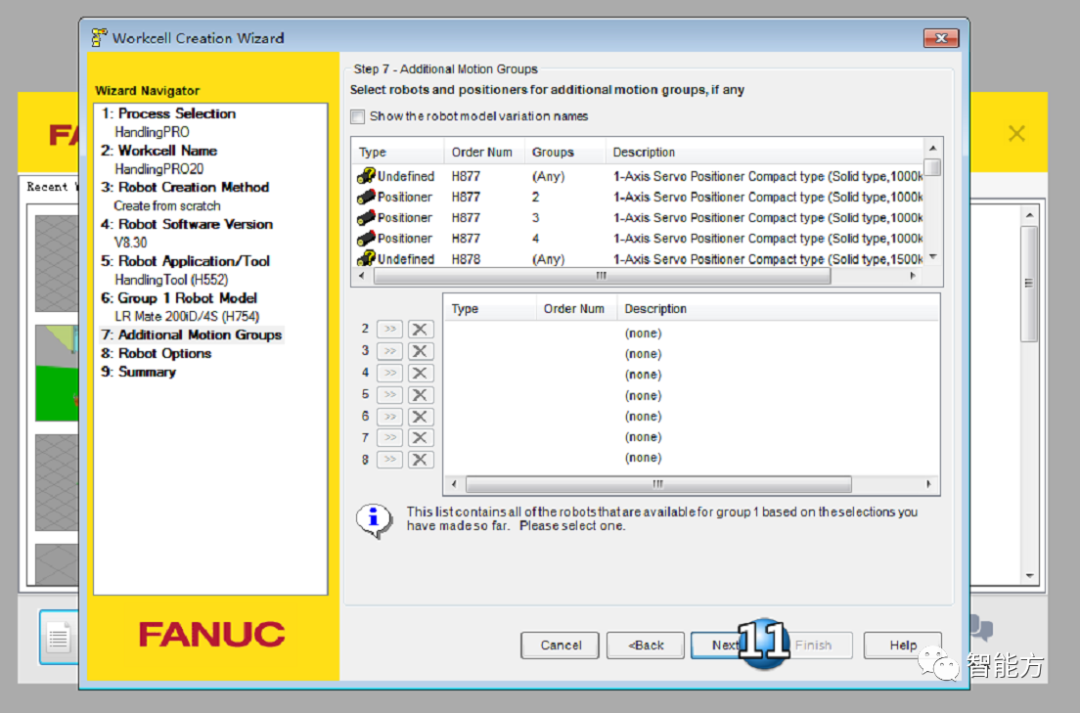This screenshot has height=713, width=1080.
Task: Click the upper list's scroll-right arrow
Action: click(x=913, y=276)
